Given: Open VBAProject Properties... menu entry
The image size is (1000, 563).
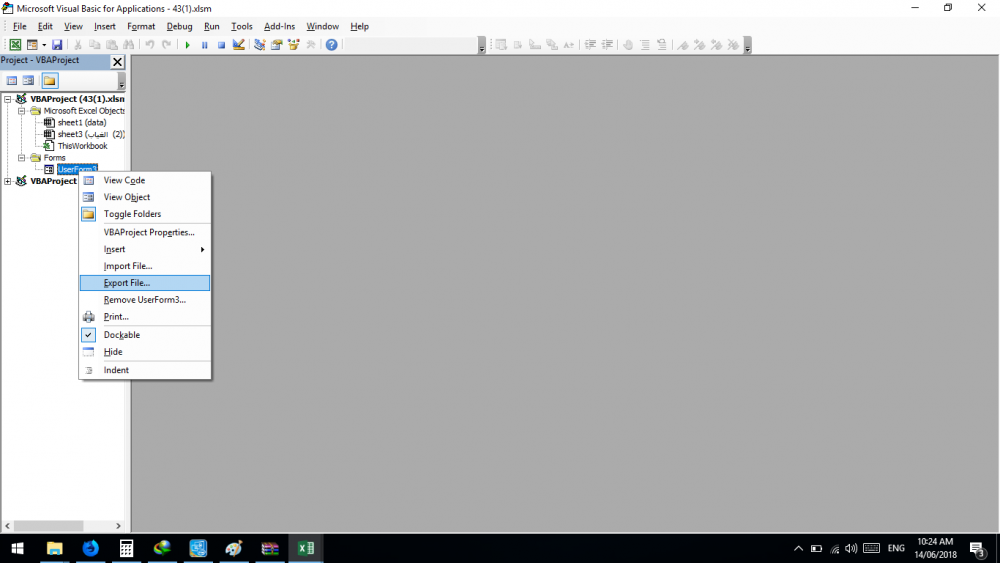Looking at the screenshot, I should coord(145,232).
